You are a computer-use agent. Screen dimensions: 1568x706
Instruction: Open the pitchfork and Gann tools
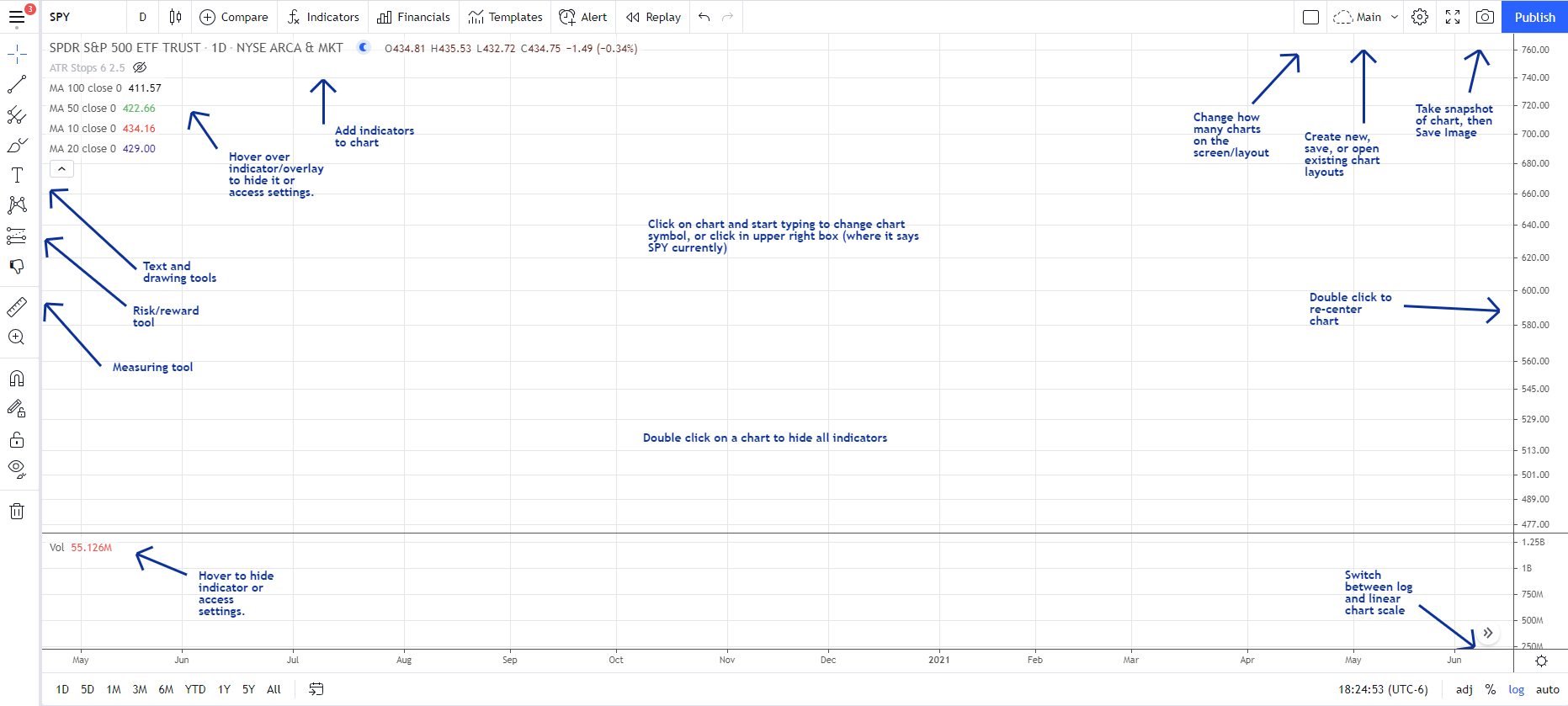pyautogui.click(x=17, y=115)
